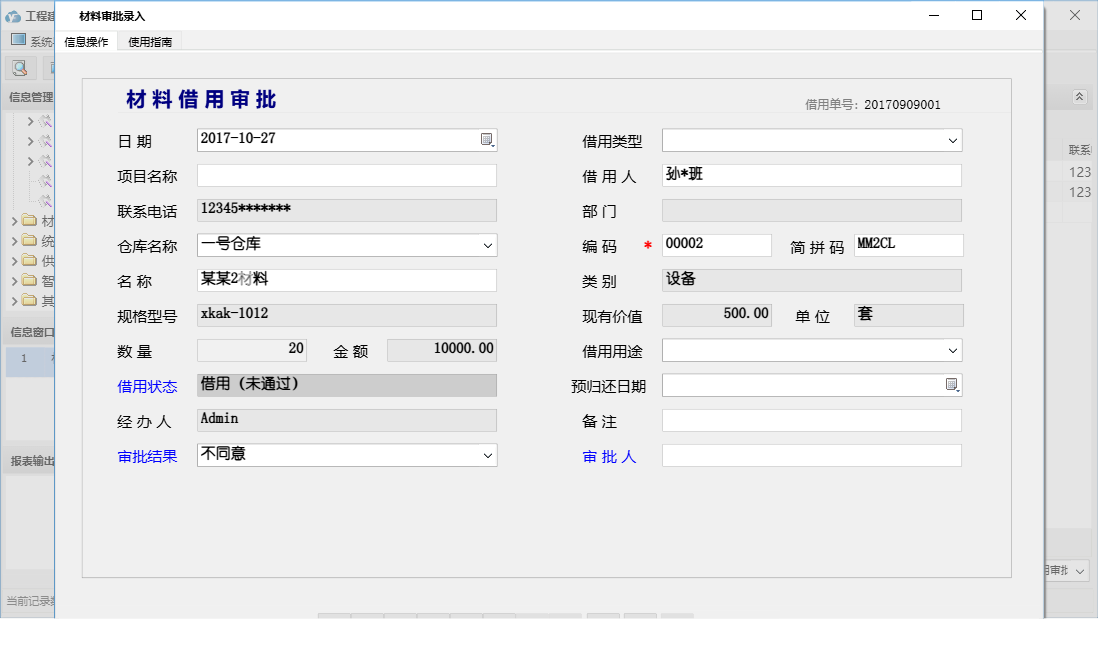1098x655 pixels.
Task: Click the 借用人 input field
Action: pos(812,175)
